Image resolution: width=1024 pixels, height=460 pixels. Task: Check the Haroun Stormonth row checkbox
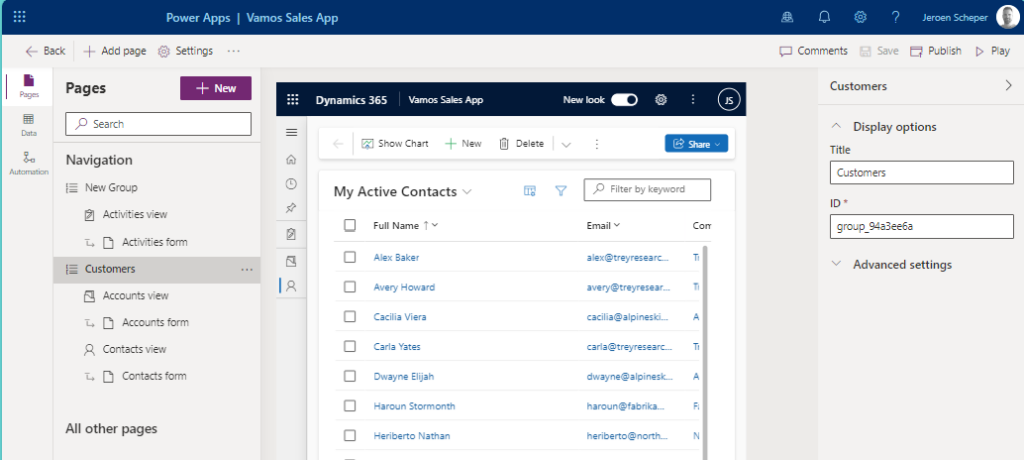350,406
